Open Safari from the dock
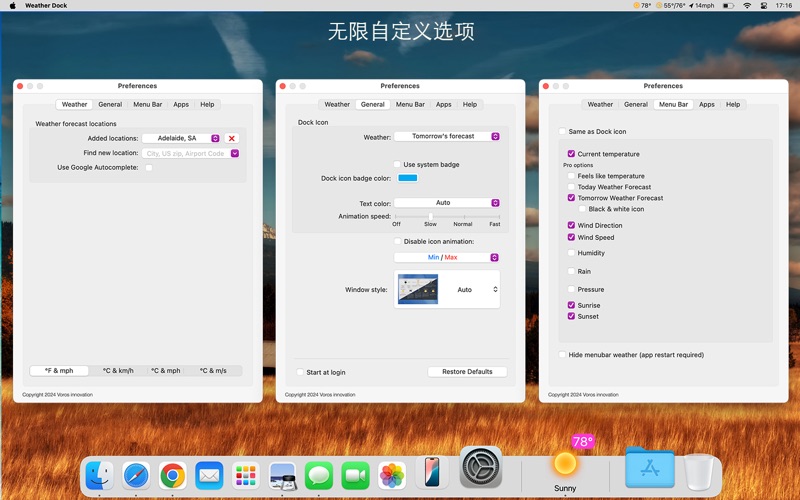Screen dimensions: 800x500 [136, 475]
